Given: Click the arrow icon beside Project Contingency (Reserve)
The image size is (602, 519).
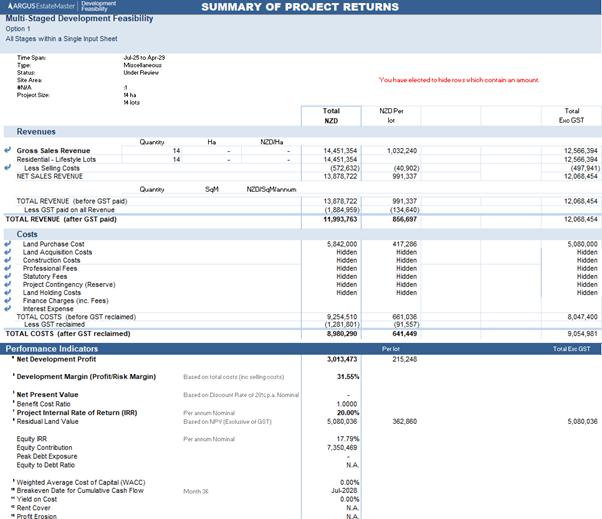Looking at the screenshot, I should pyautogui.click(x=7, y=284).
